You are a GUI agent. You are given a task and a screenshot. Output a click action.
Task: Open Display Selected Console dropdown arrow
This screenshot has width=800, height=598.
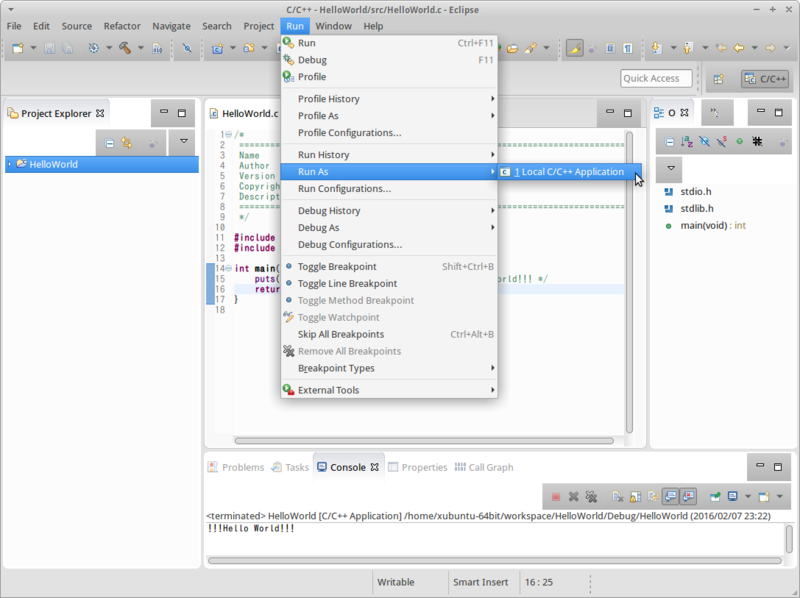748,496
